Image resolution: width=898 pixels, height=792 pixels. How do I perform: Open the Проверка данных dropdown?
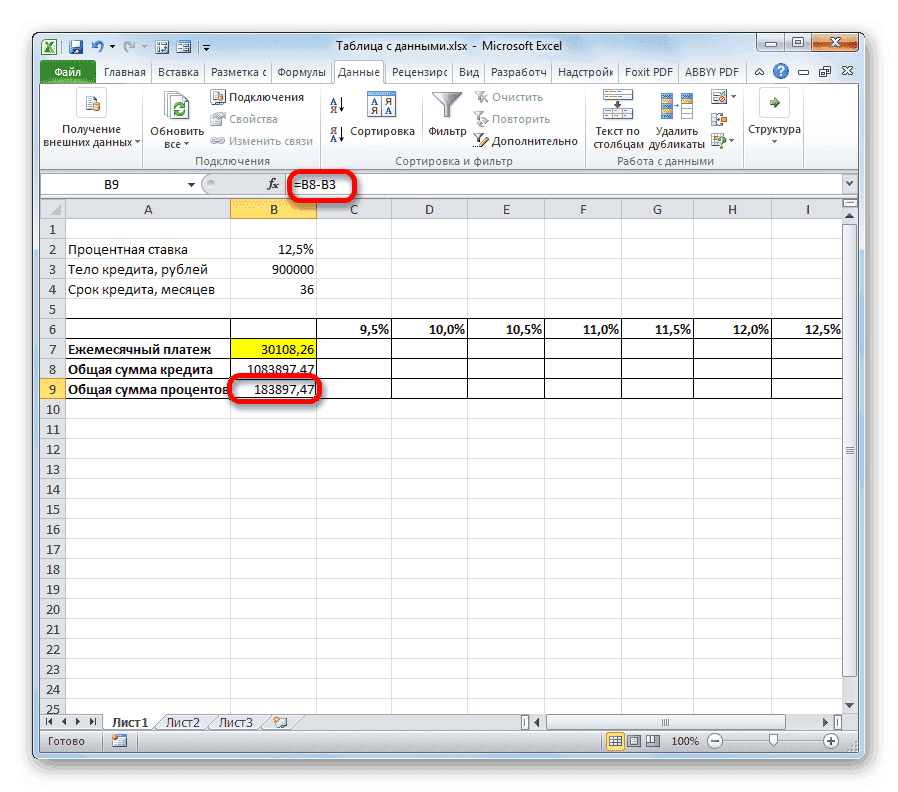coord(733,96)
